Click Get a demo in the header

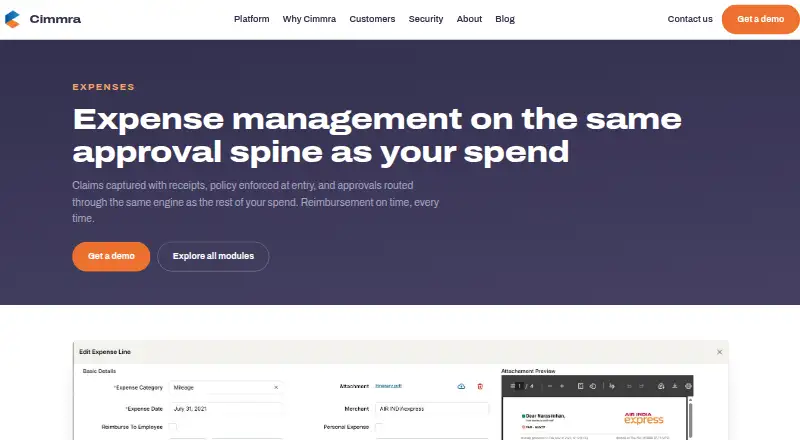[760, 19]
